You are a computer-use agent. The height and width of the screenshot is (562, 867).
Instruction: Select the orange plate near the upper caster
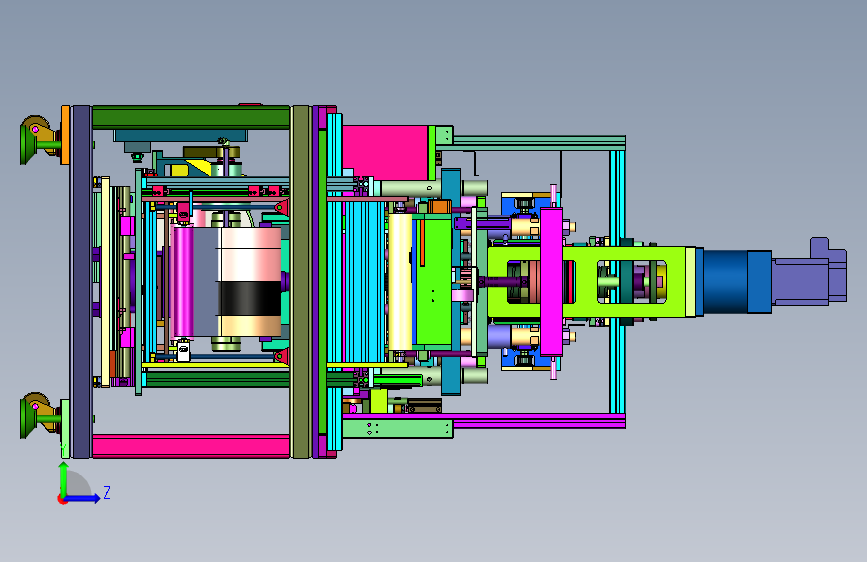65,135
